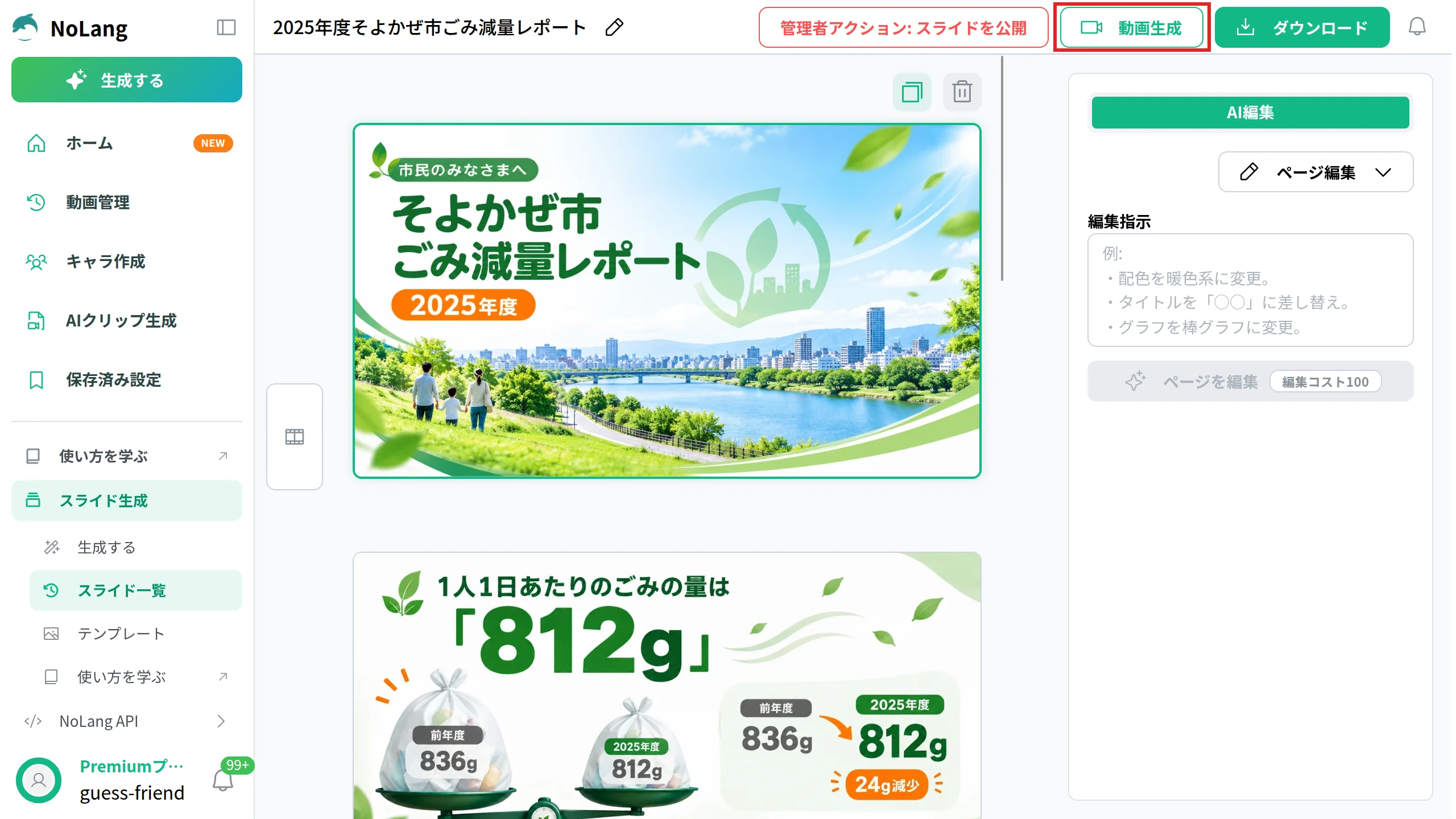The height and width of the screenshot is (819, 1456).
Task: Open the 99+ notifications bell
Action: click(x=224, y=780)
